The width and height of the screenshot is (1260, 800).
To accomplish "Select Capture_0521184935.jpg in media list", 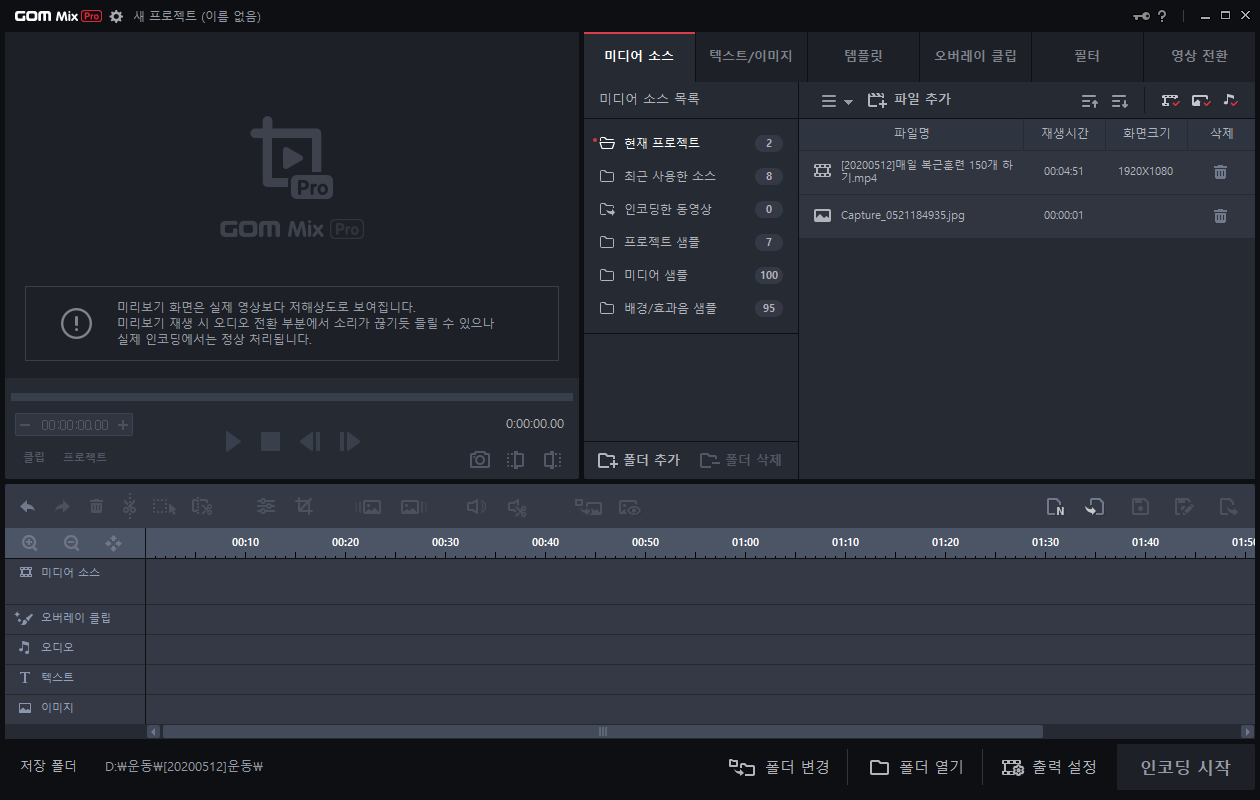I will point(1027,215).
